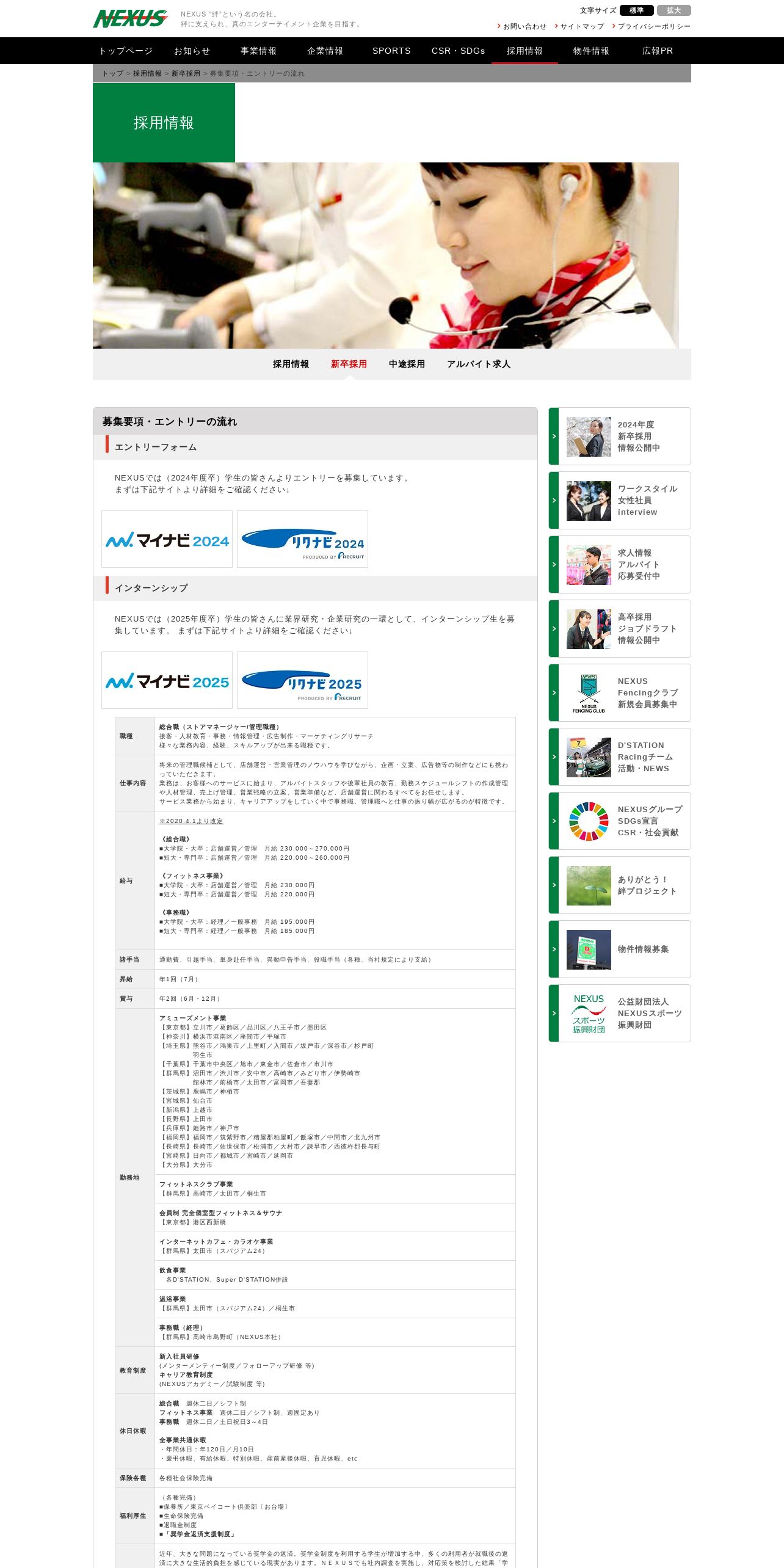Screen dimensions: 784x1568
Task: Click the 採用情報 breadcrumb link
Action: coord(147,73)
